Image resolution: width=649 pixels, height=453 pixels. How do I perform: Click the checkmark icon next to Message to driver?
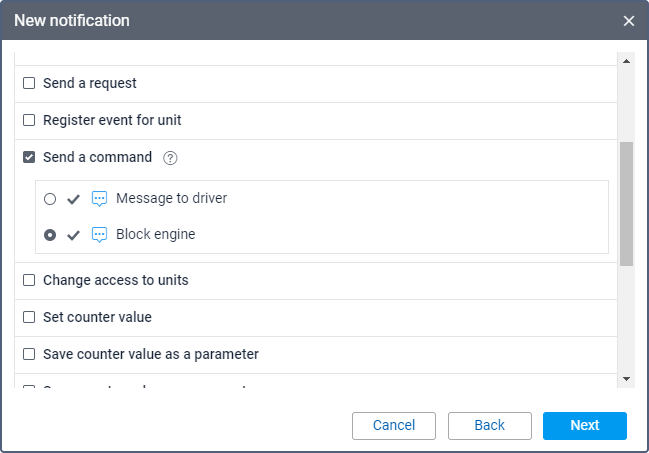tap(73, 199)
